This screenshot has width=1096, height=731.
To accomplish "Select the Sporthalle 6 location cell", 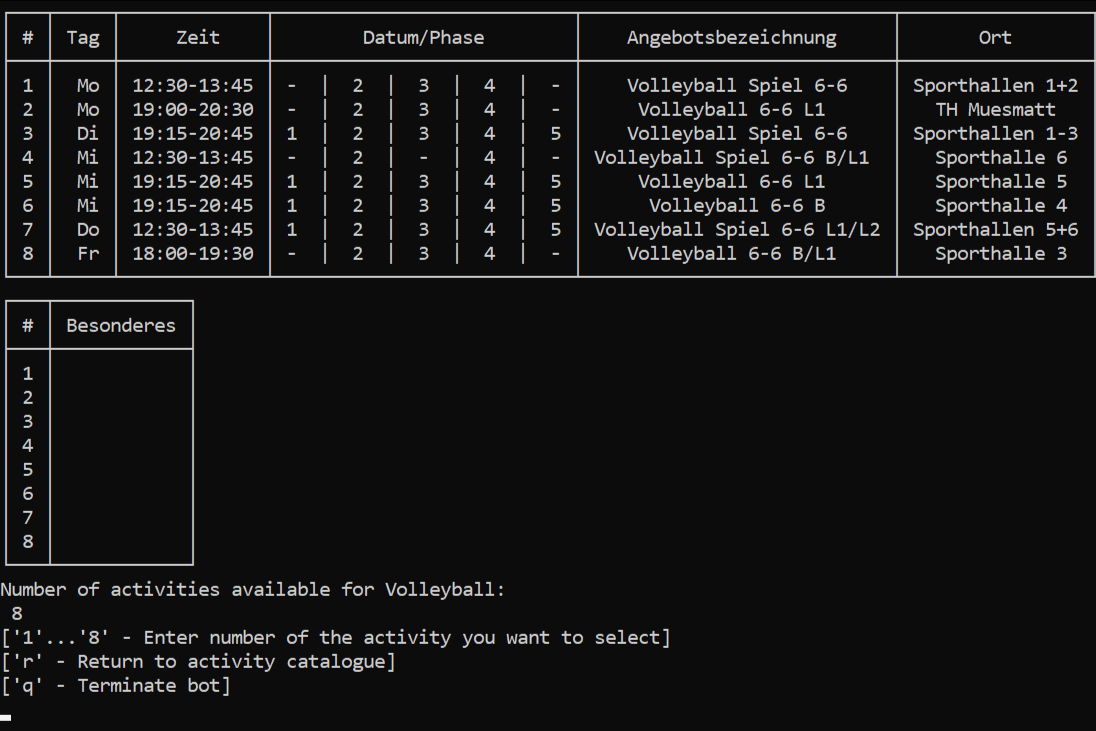I will click(x=1001, y=157).
